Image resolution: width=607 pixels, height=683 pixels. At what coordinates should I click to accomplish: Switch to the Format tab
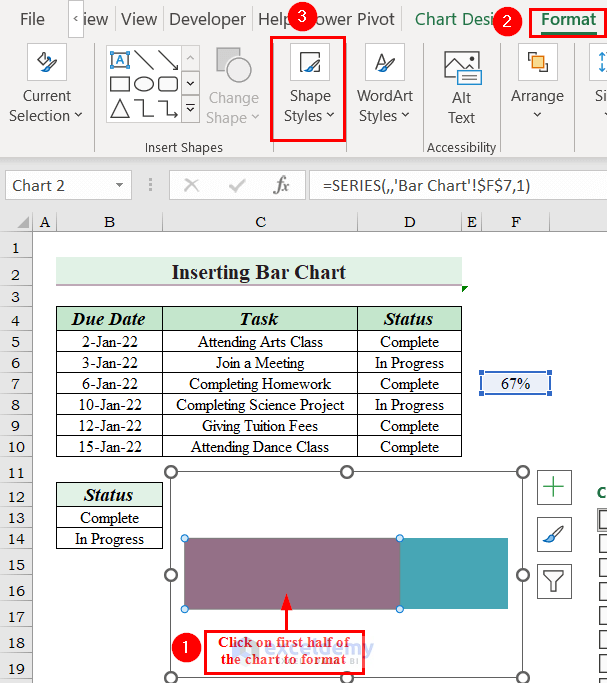(x=568, y=20)
